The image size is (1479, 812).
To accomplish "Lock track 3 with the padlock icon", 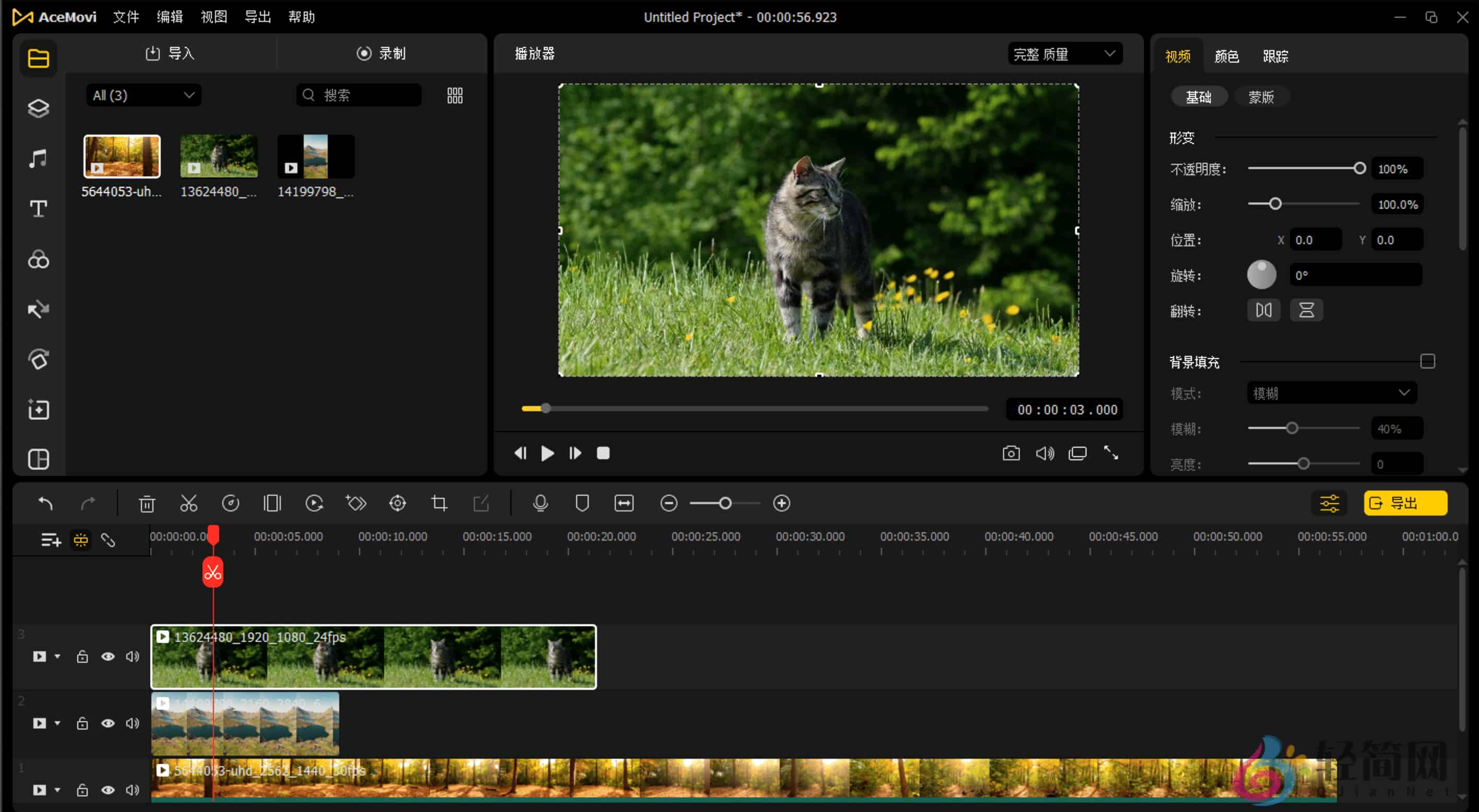I will point(82,656).
